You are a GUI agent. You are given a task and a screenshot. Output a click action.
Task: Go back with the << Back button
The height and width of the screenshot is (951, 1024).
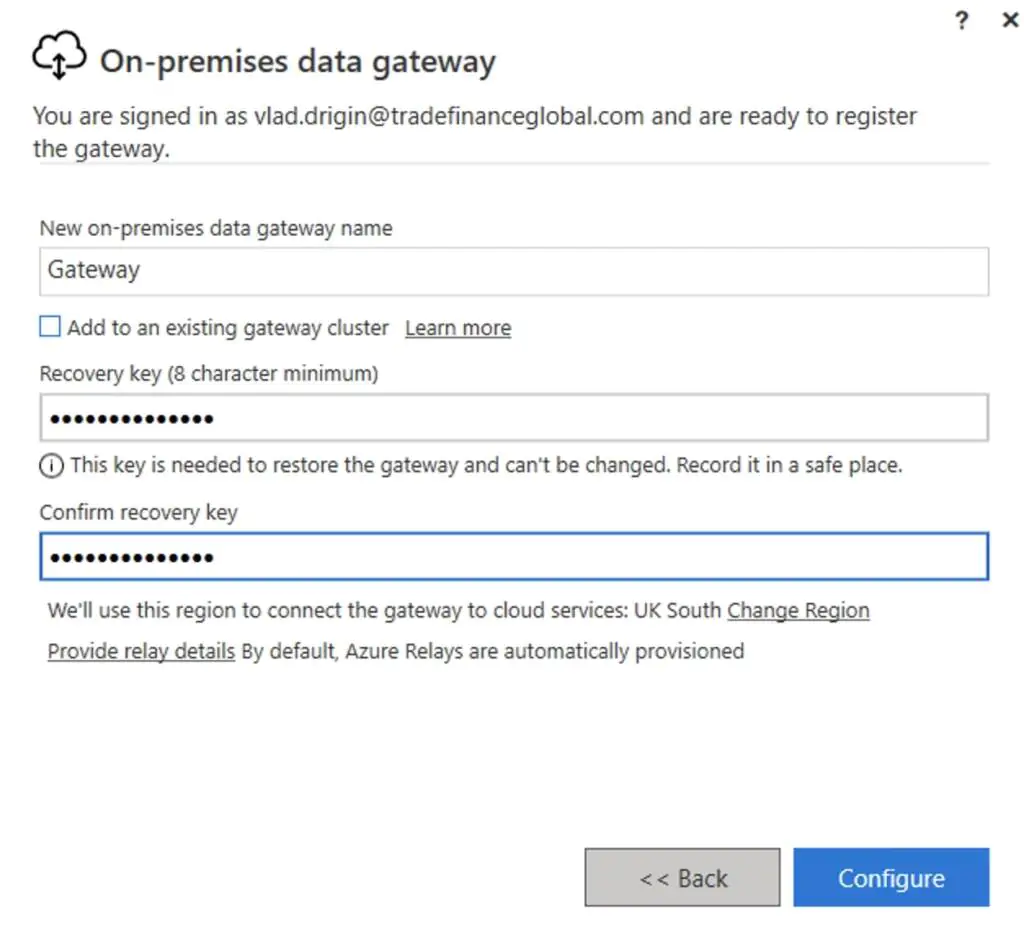[x=682, y=877]
